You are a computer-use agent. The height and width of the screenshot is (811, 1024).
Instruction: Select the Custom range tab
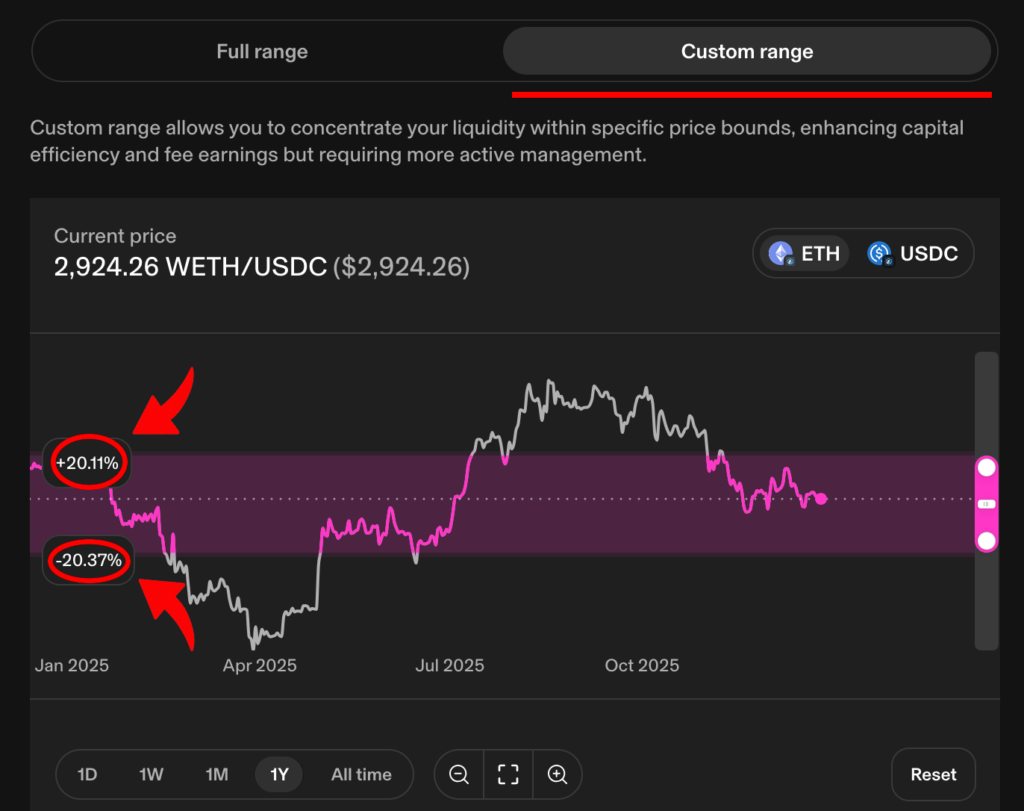pos(747,51)
